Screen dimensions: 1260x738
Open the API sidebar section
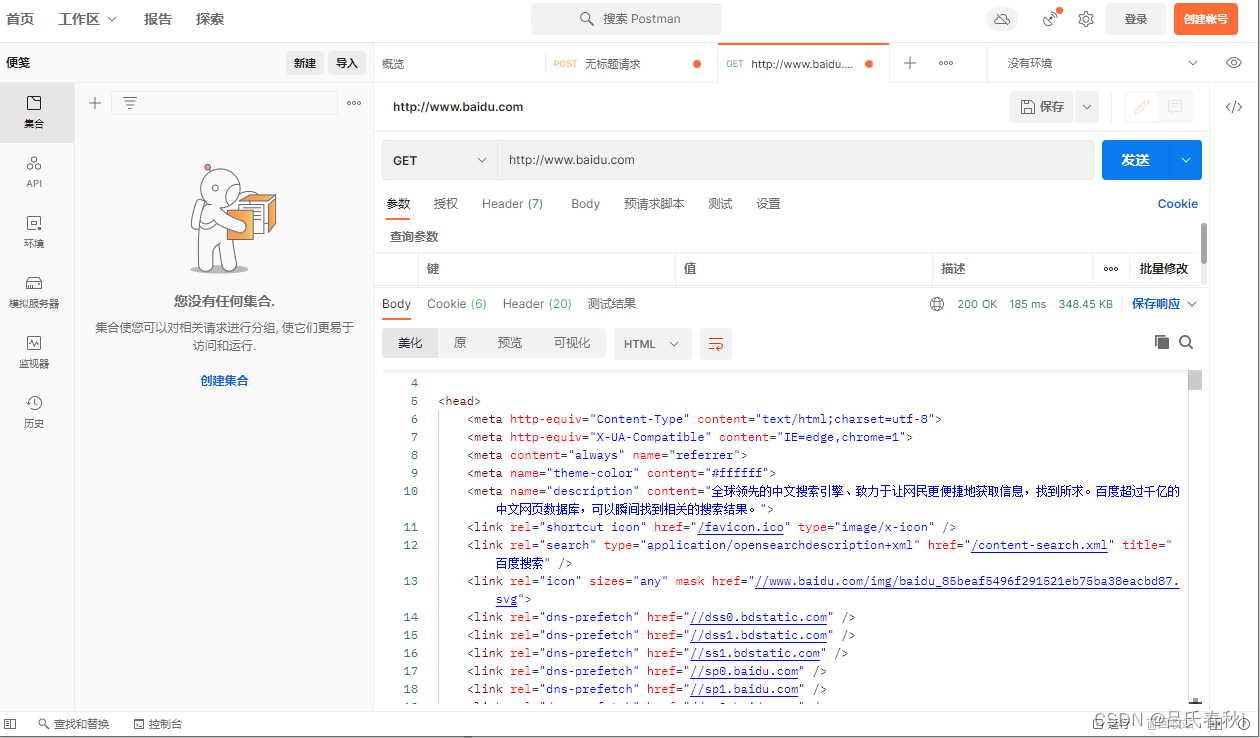pyautogui.click(x=34, y=172)
